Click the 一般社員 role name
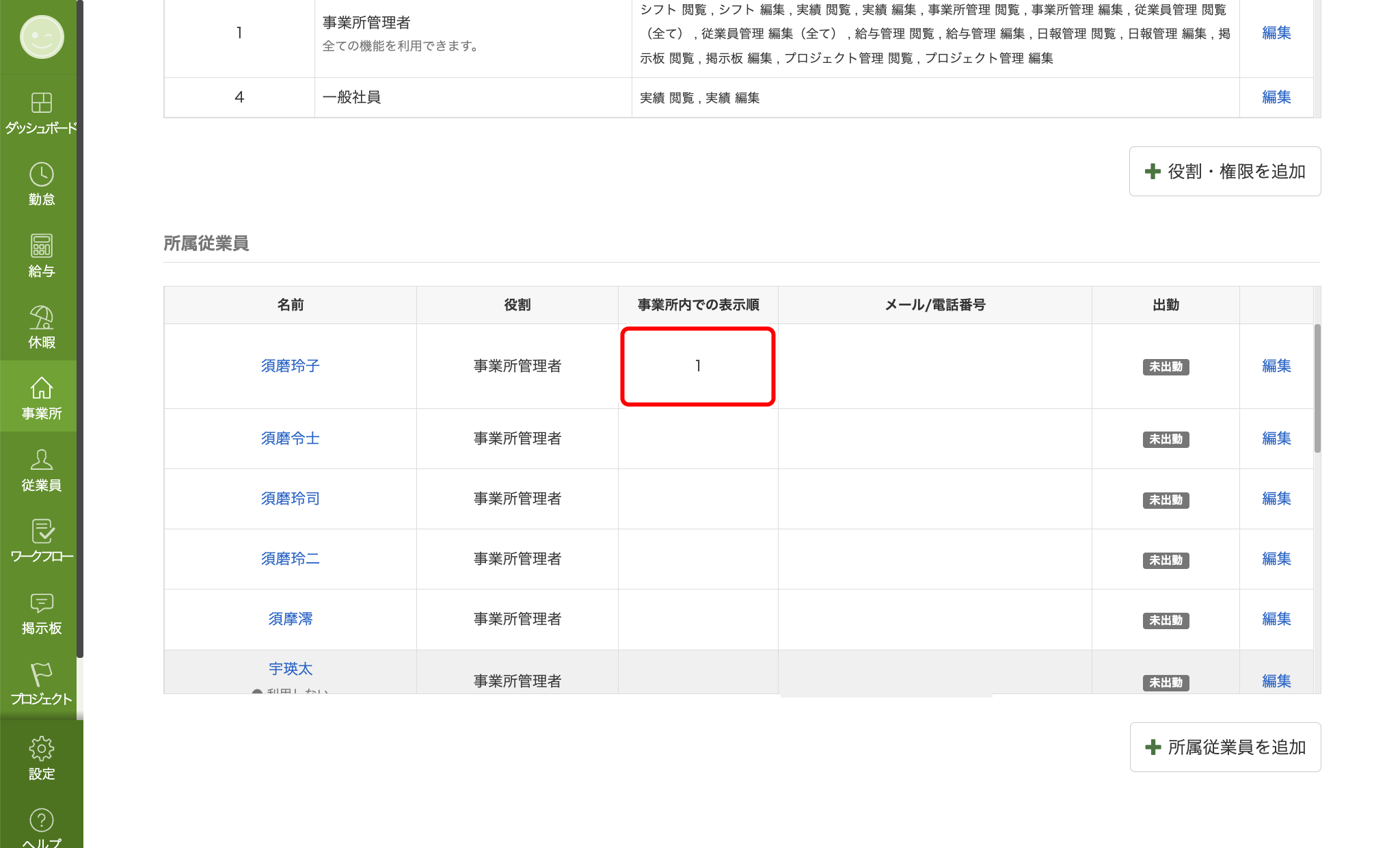 [351, 97]
